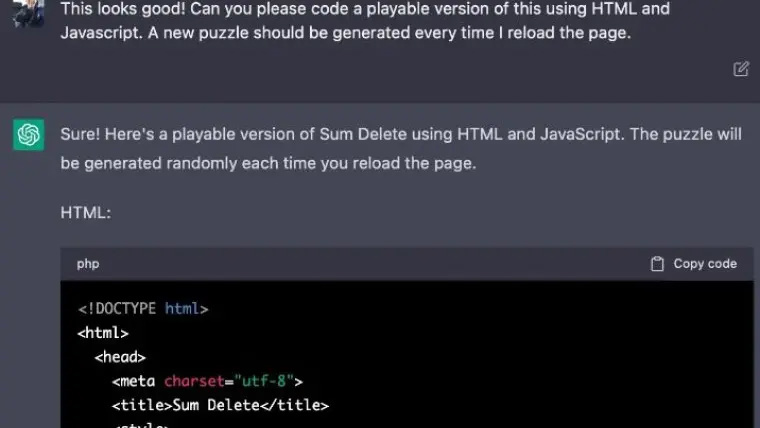Click the user profile avatar

click(28, 12)
